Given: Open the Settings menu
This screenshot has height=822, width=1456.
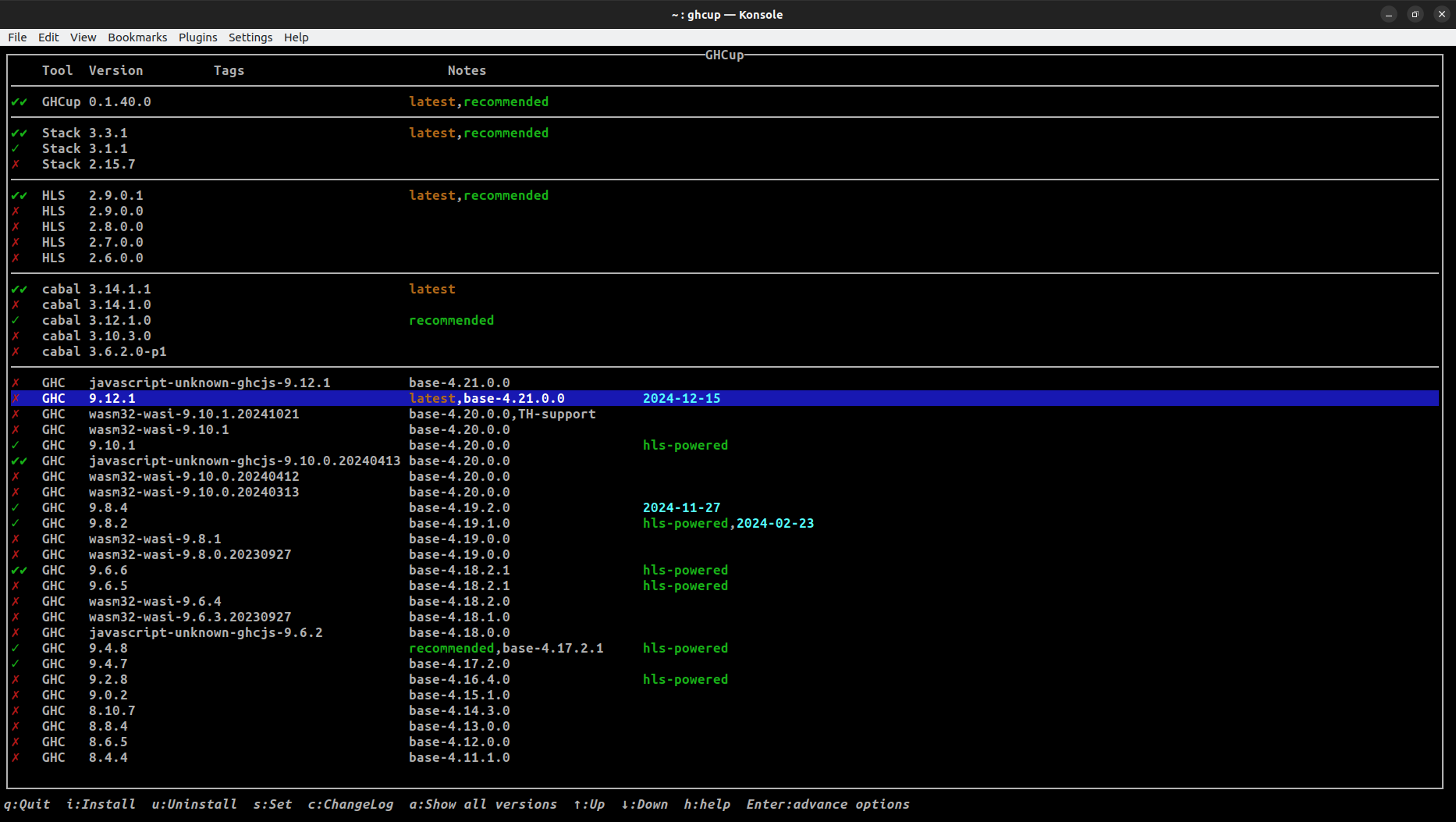Looking at the screenshot, I should (x=250, y=37).
